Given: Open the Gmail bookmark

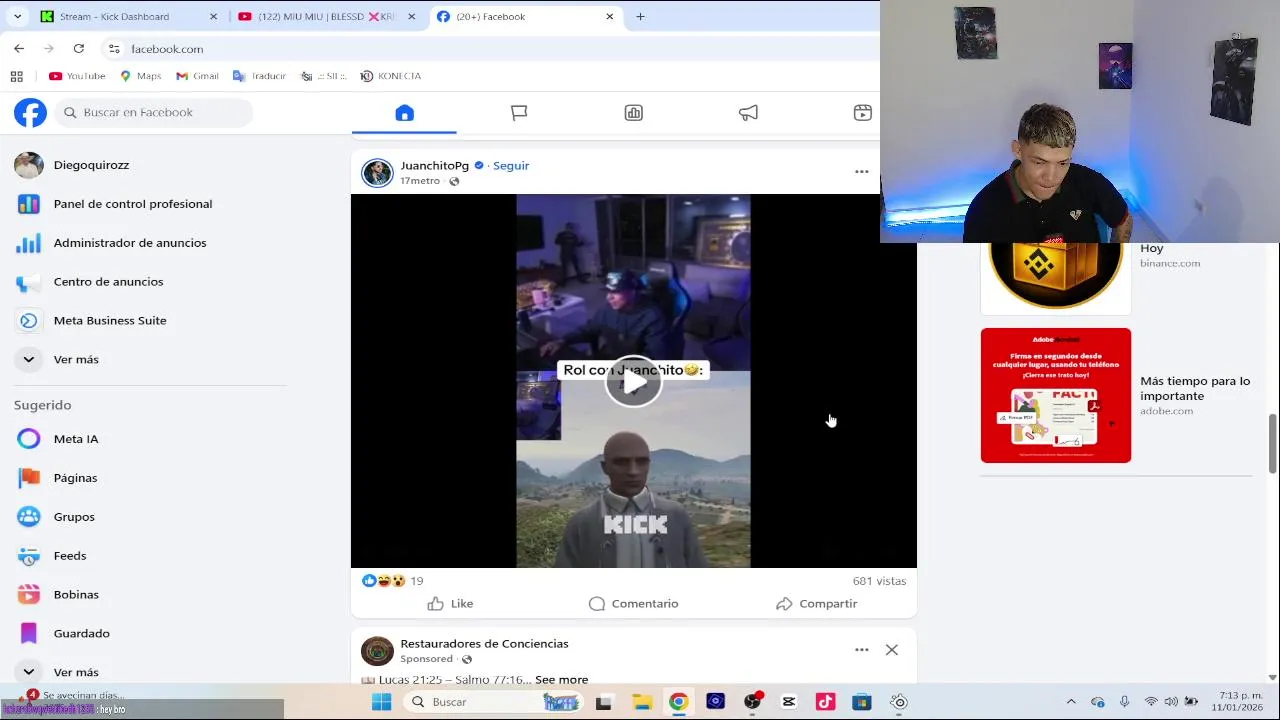Looking at the screenshot, I should click(x=197, y=76).
